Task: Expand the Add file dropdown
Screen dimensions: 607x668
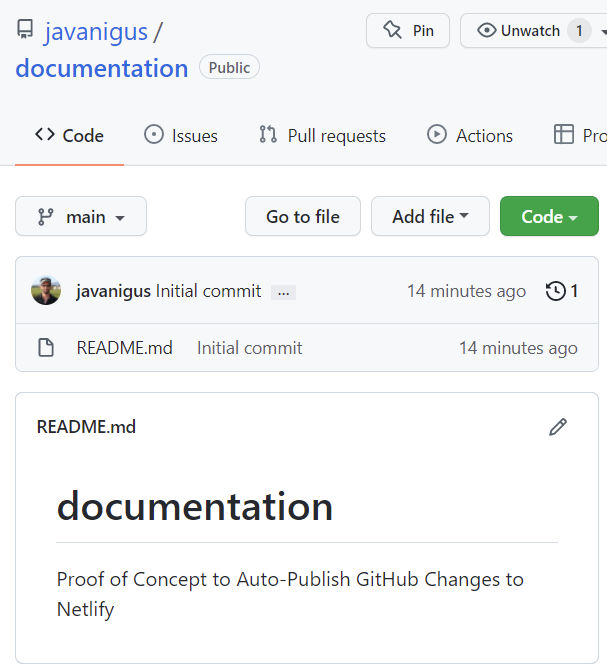Action: click(430, 216)
